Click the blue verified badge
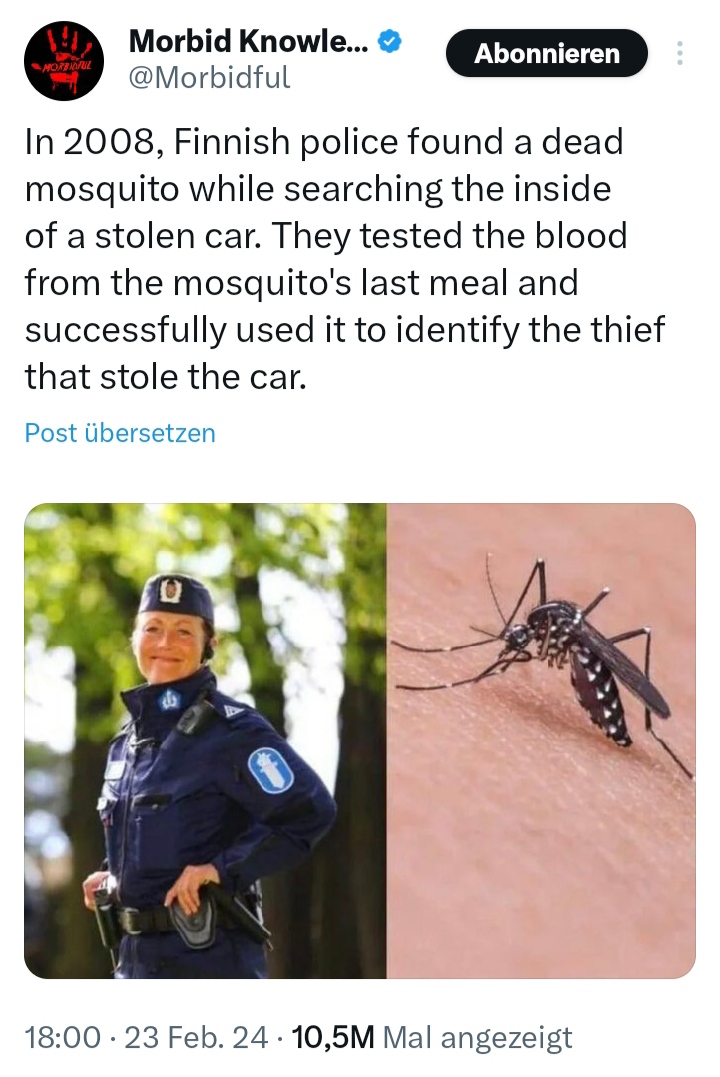This screenshot has width=720, height=1077. tap(390, 42)
